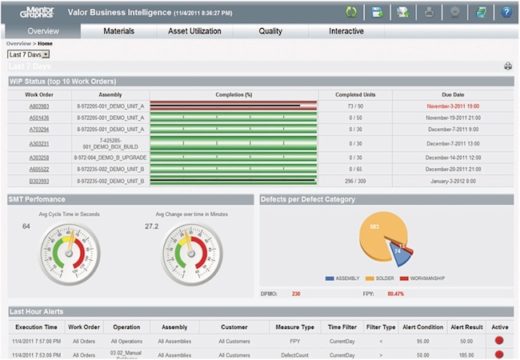Open work order link in the 296 / 300 row
The image size is (520, 360).
coord(39,181)
